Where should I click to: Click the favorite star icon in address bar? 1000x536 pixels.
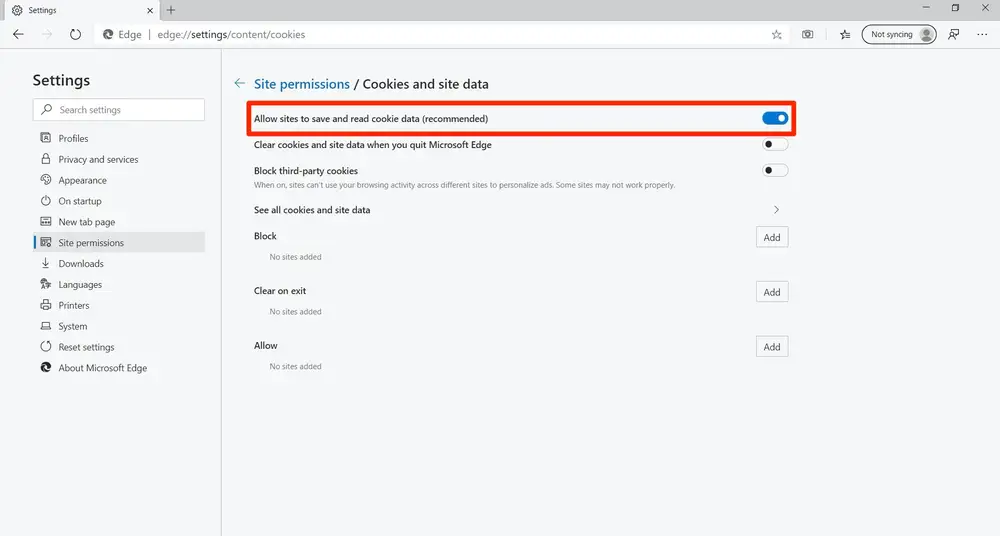pos(777,34)
